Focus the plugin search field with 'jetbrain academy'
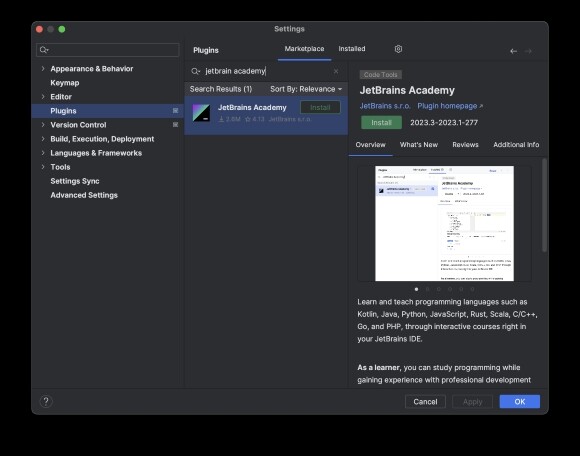This screenshot has width=580, height=456. (x=266, y=71)
